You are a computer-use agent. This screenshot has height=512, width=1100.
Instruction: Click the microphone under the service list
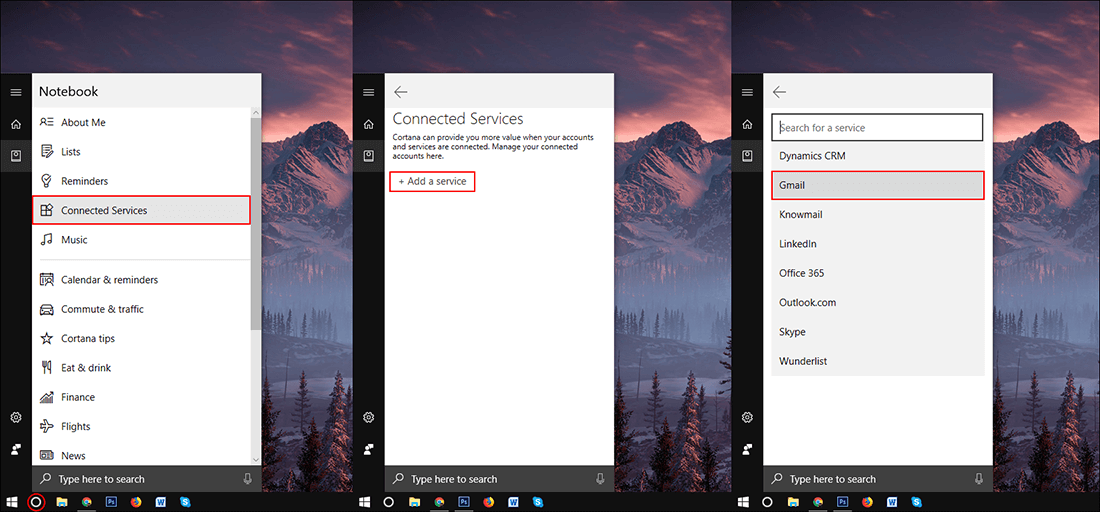pos(979,479)
